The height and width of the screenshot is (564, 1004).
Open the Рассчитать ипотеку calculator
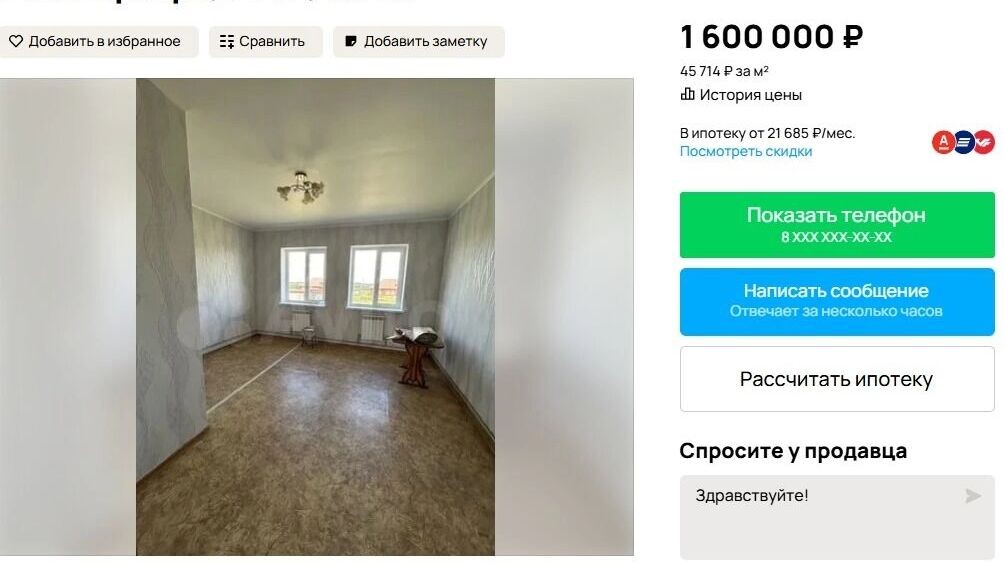coord(837,379)
